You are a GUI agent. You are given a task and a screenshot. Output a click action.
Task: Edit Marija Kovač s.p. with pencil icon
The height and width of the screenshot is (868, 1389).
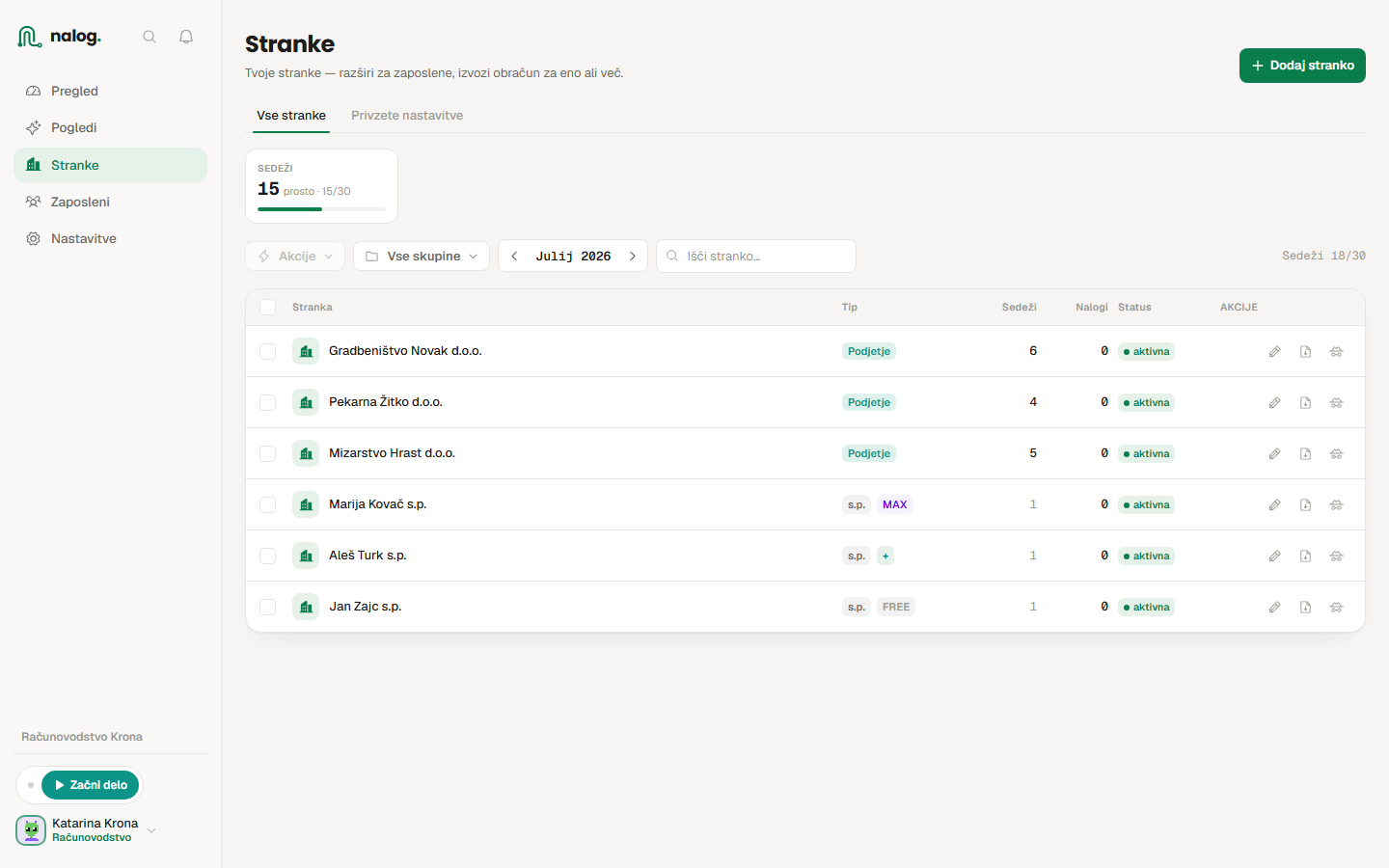click(x=1274, y=505)
